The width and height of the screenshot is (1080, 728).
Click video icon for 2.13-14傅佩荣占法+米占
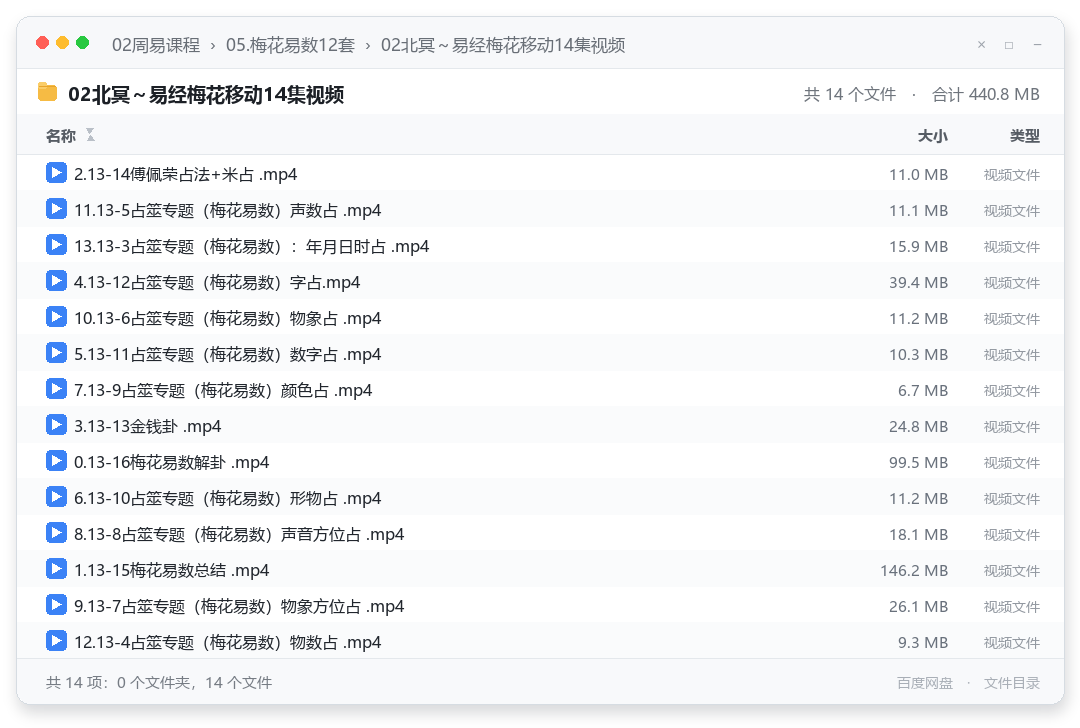[56, 173]
